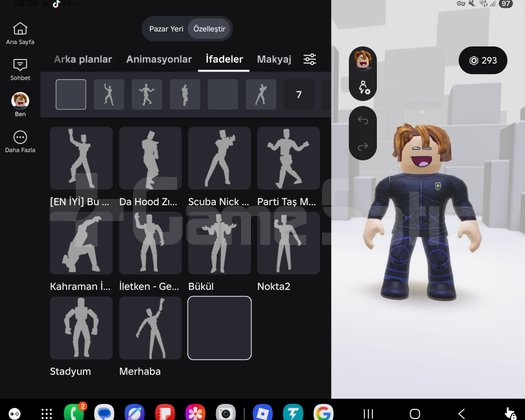Open Daha Fazla more menu
This screenshot has width=525, height=420.
[20, 141]
